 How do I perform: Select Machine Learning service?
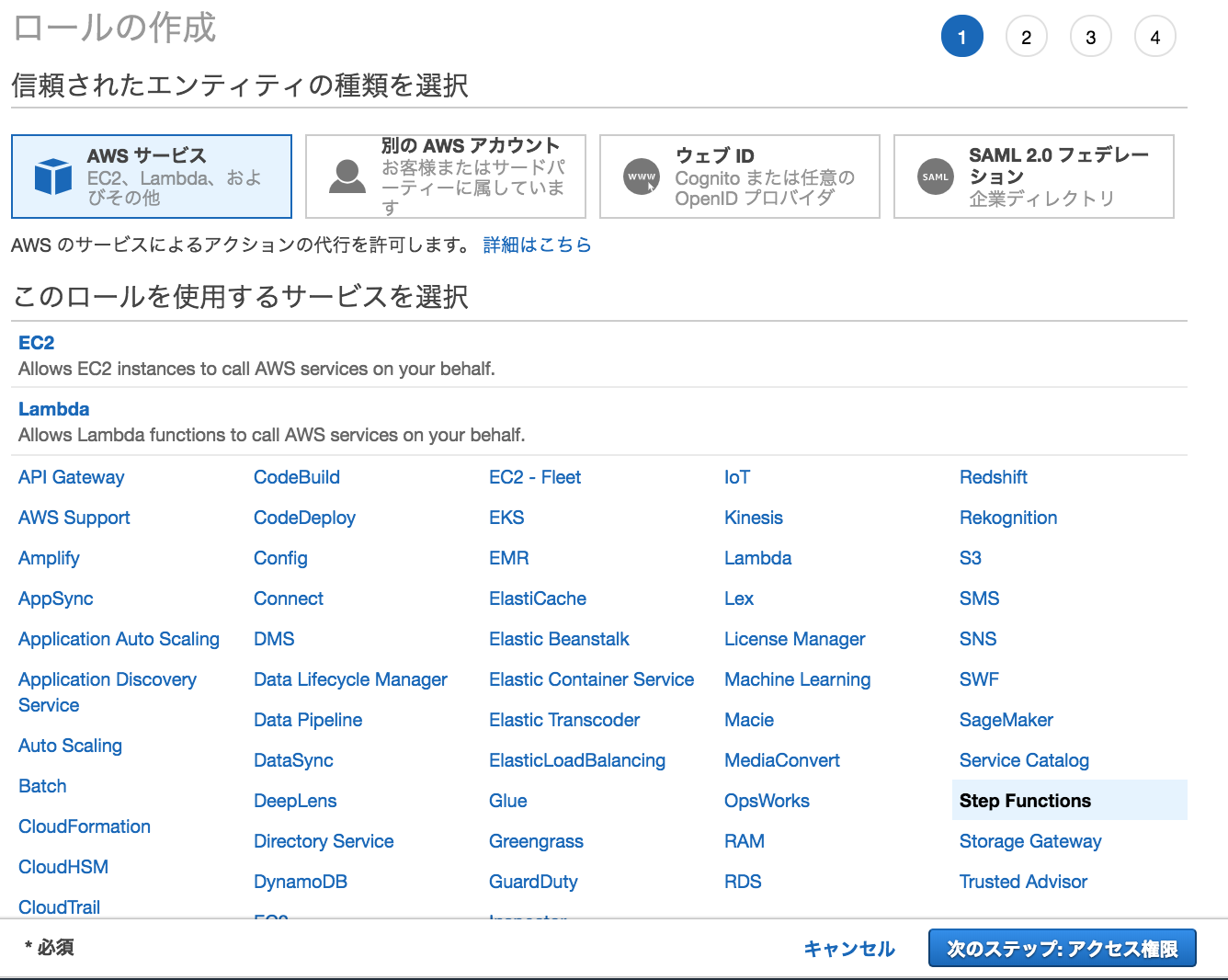coord(797,679)
